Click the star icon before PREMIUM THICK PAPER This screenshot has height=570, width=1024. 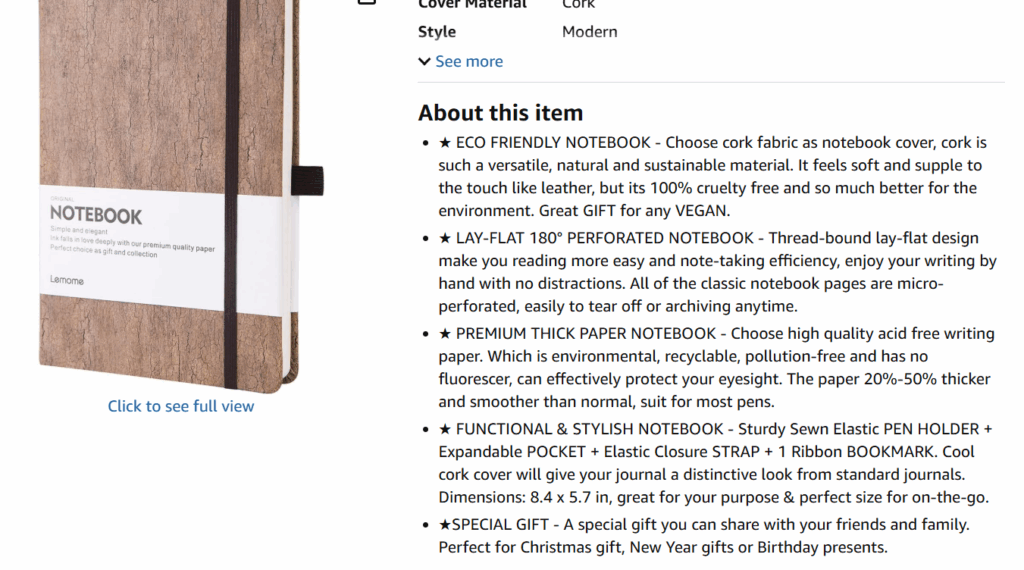[446, 333]
